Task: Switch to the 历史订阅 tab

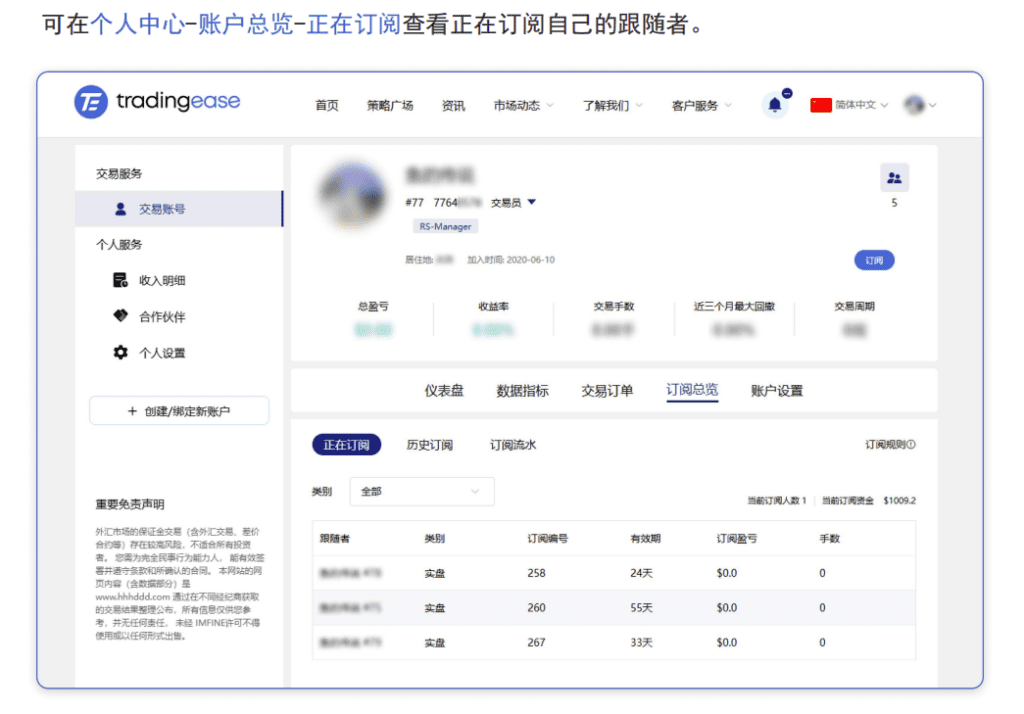Action: tap(429, 445)
